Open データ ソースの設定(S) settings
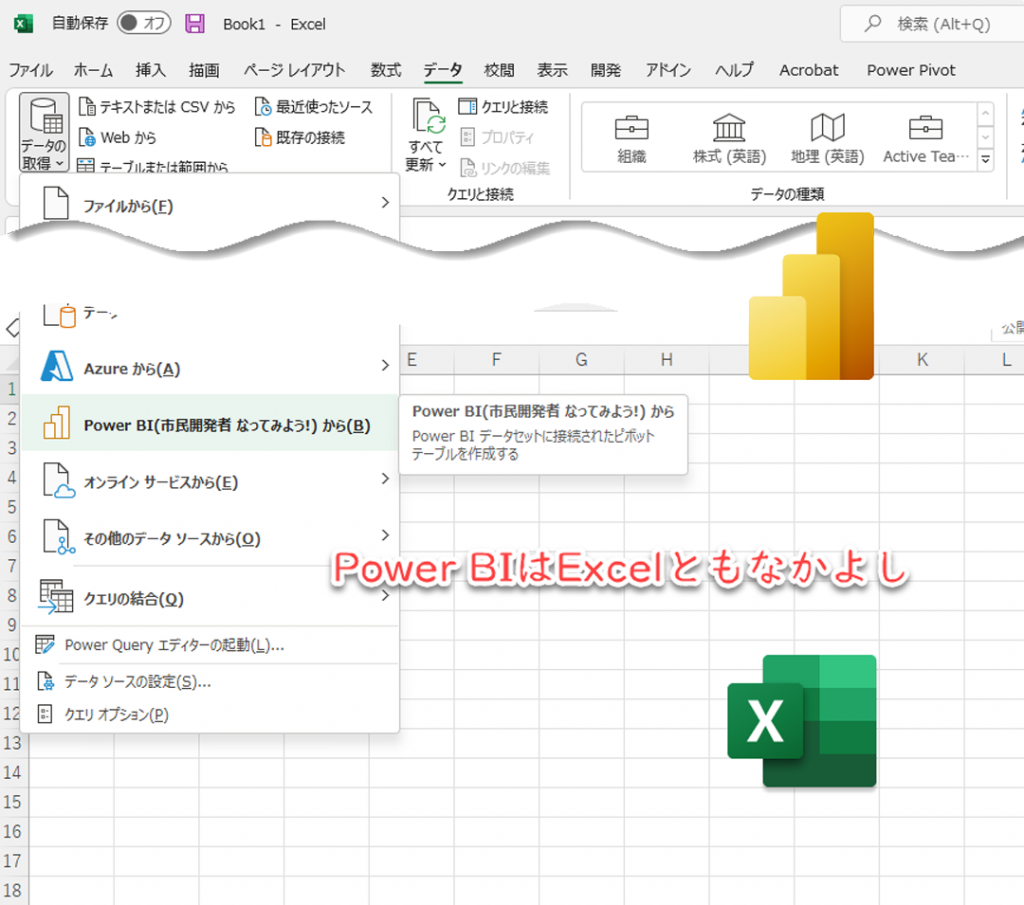1024x905 pixels. click(x=210, y=681)
